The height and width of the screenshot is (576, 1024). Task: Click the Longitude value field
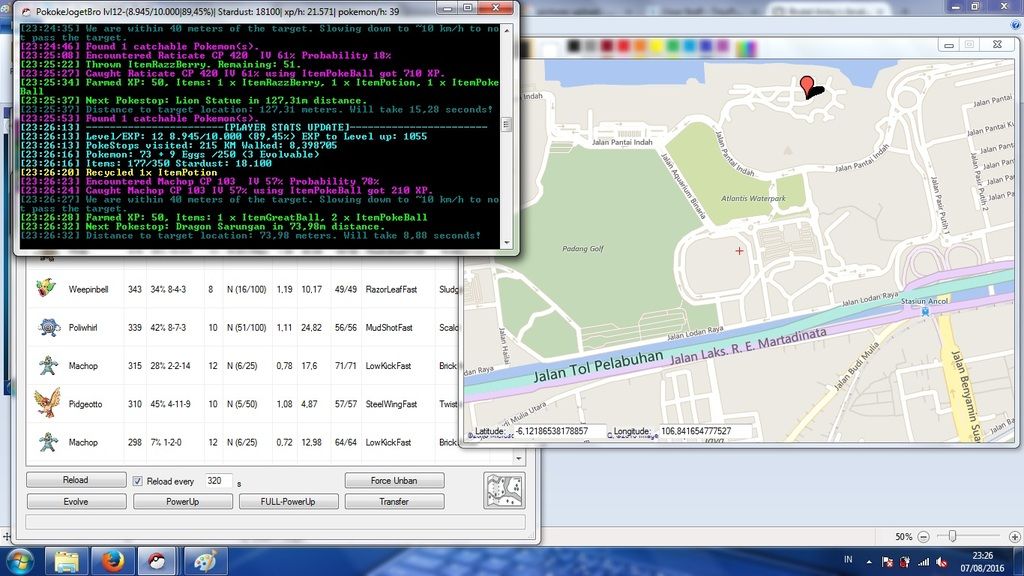[x=704, y=431]
